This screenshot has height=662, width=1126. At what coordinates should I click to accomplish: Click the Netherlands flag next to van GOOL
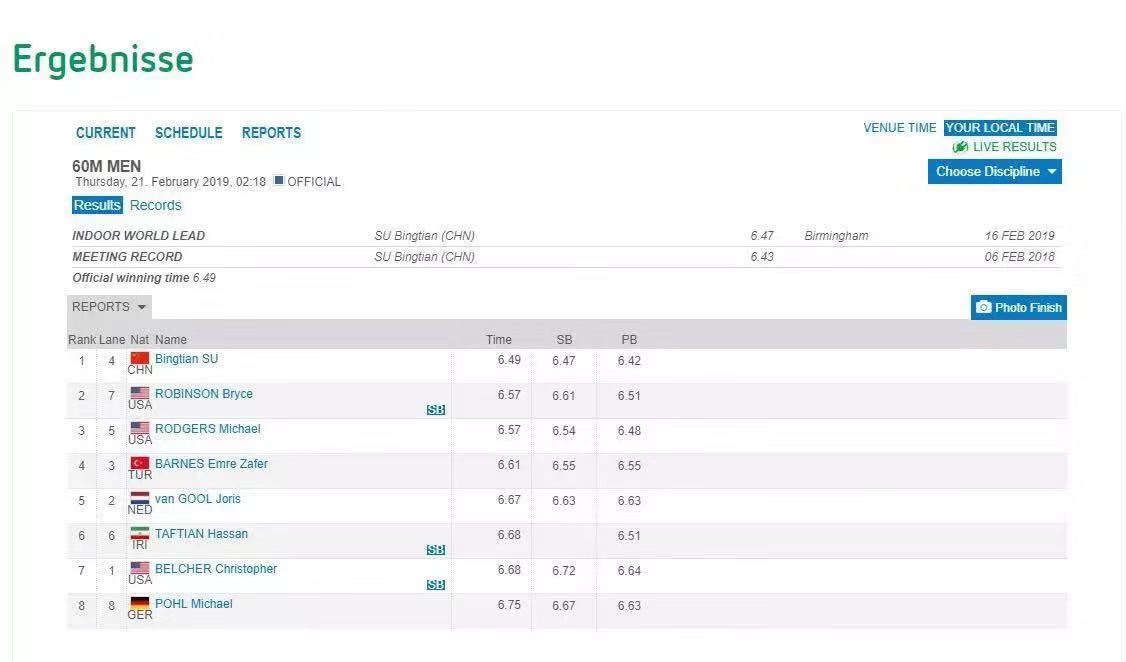pyautogui.click(x=139, y=498)
